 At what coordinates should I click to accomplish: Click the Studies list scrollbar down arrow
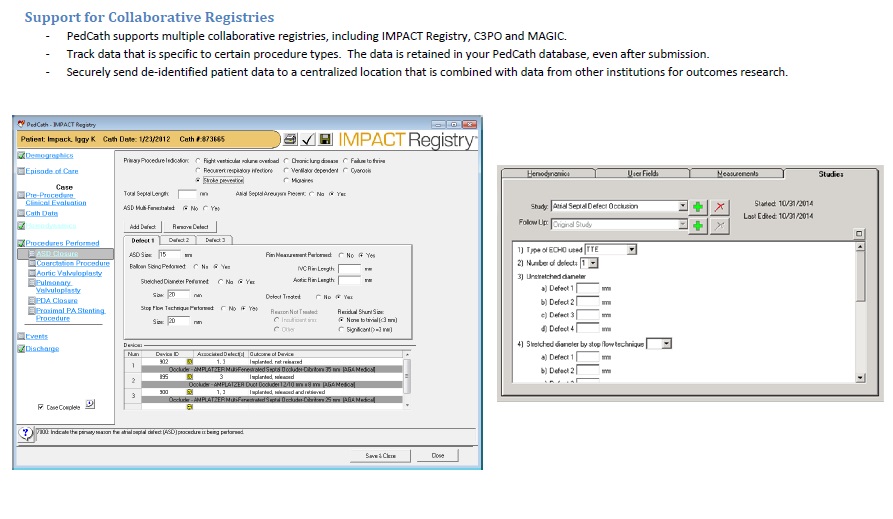point(860,378)
